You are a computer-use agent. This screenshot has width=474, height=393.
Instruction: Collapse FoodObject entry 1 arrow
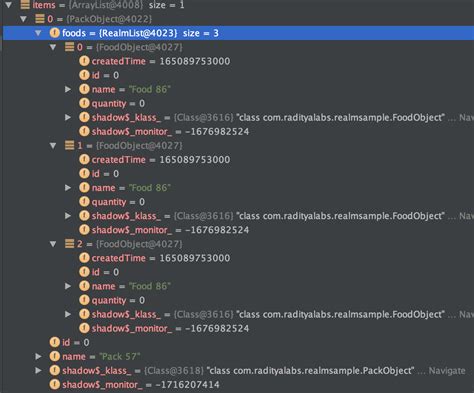click(x=53, y=146)
